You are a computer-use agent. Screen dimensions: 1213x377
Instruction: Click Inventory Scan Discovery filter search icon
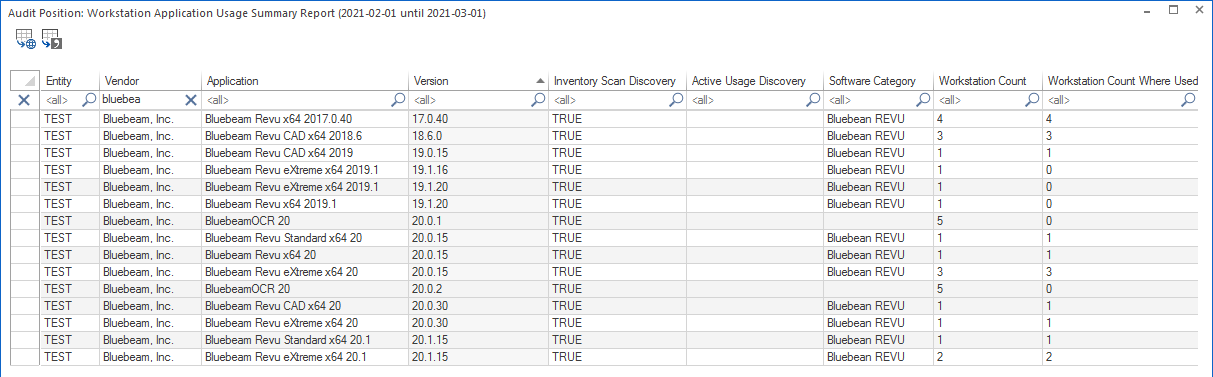pyautogui.click(x=677, y=100)
